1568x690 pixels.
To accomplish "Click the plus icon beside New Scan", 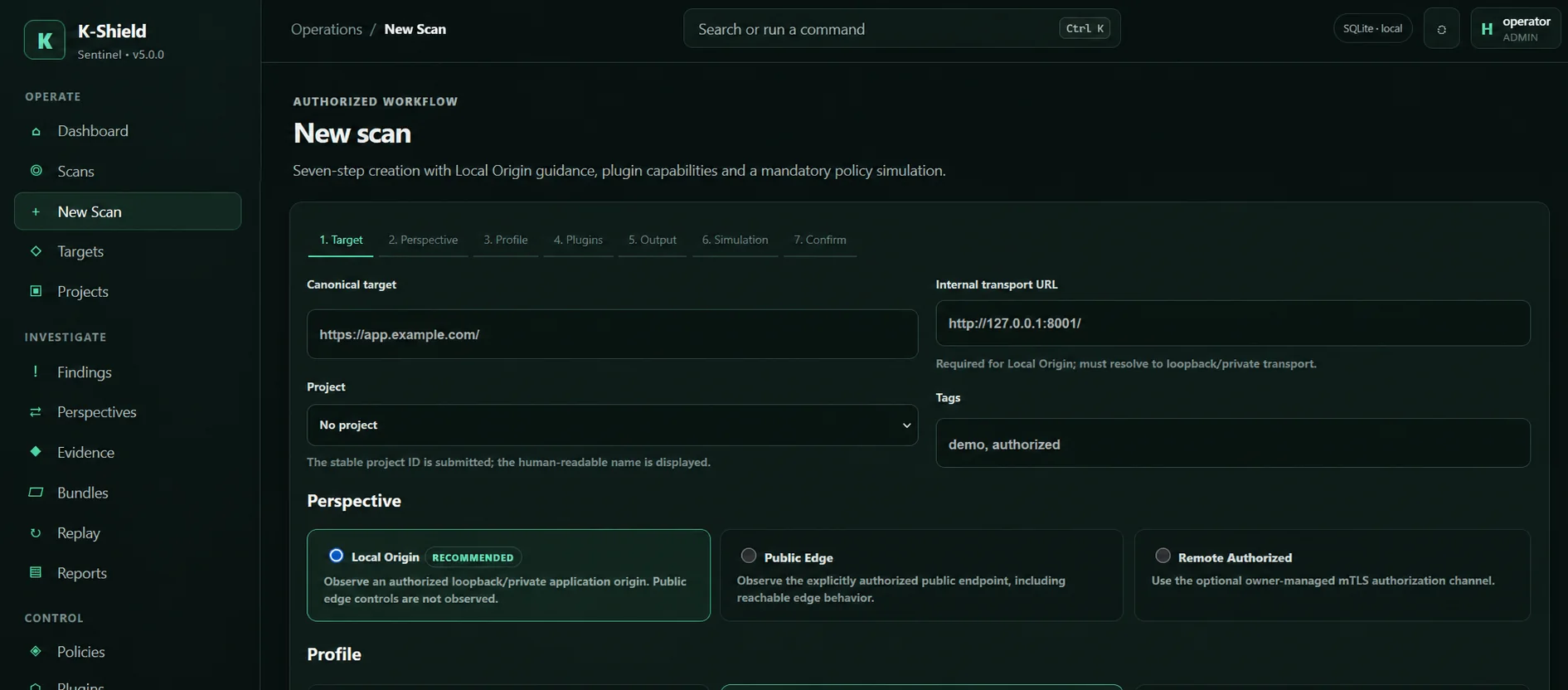I will 36,211.
